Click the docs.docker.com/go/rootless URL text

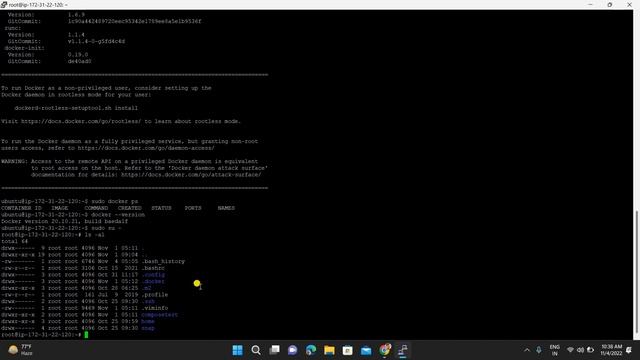(x=81, y=121)
